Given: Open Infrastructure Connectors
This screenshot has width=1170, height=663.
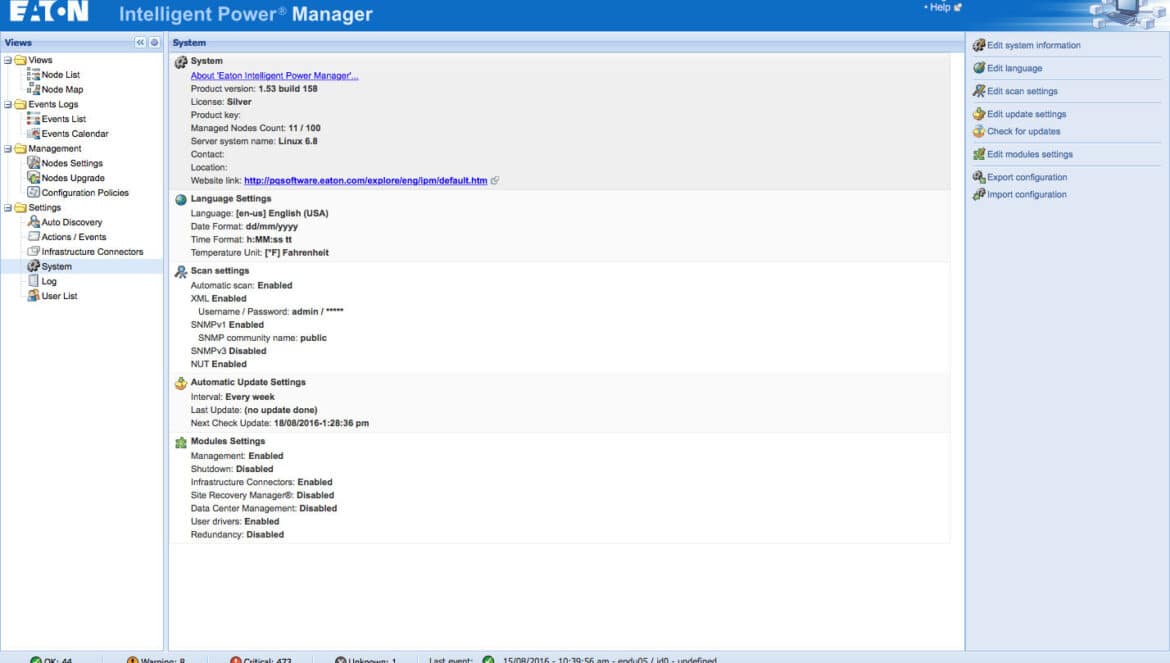Looking at the screenshot, I should (93, 252).
